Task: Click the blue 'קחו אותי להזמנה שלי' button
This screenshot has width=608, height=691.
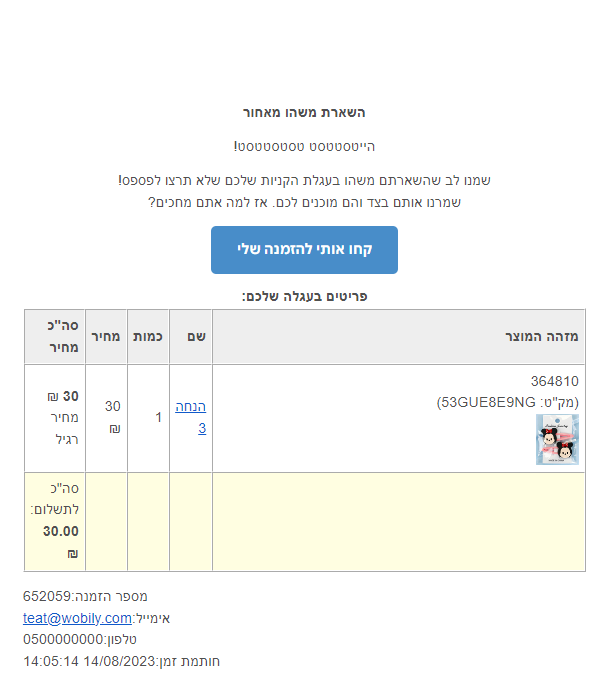Action: point(304,250)
